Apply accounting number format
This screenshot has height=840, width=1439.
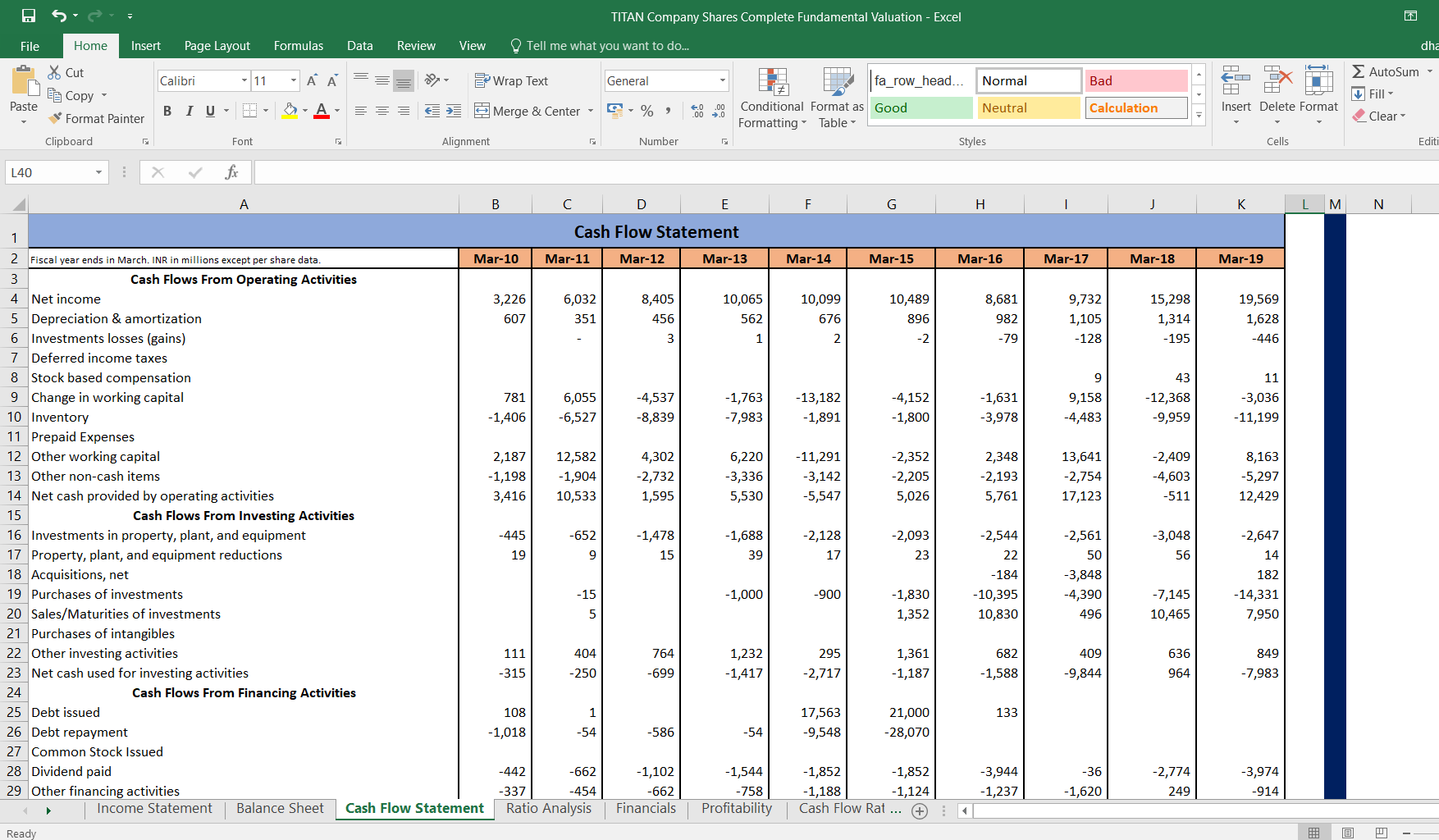[614, 110]
